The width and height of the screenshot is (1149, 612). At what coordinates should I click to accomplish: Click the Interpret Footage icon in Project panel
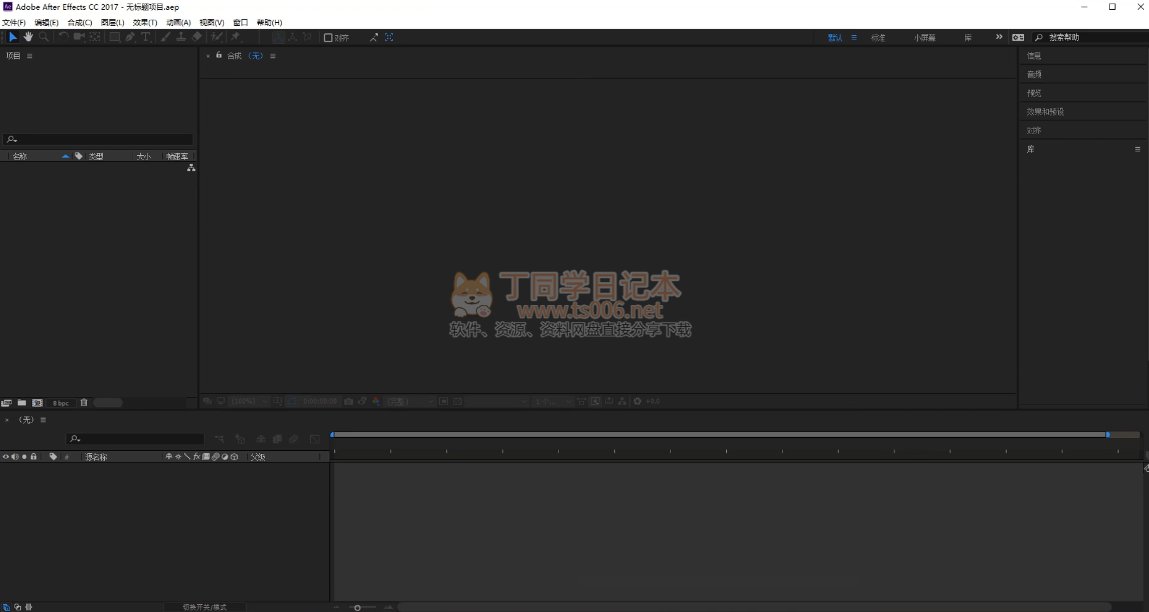[x=7, y=402]
